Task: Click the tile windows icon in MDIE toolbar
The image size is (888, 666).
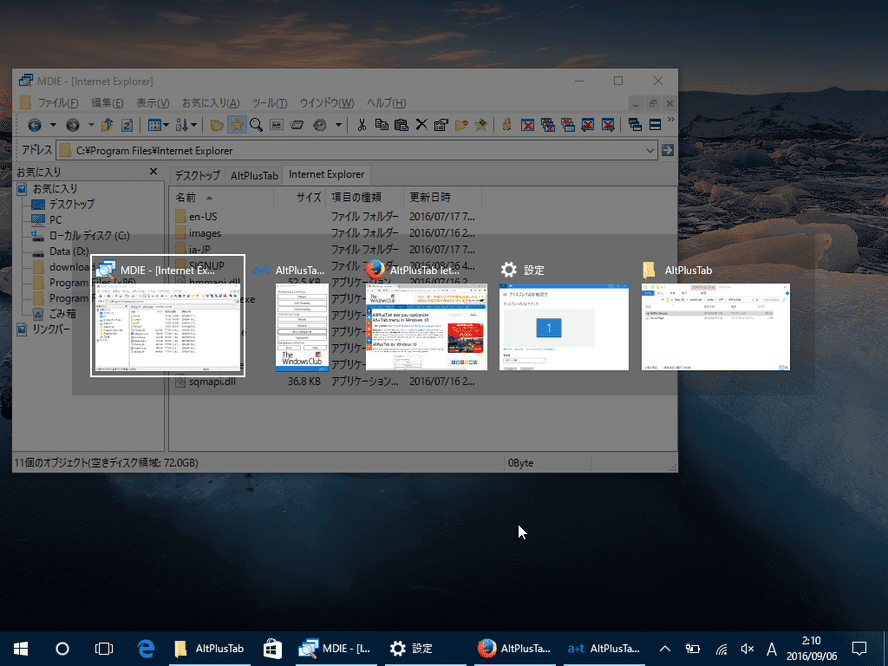Action: [x=655, y=125]
